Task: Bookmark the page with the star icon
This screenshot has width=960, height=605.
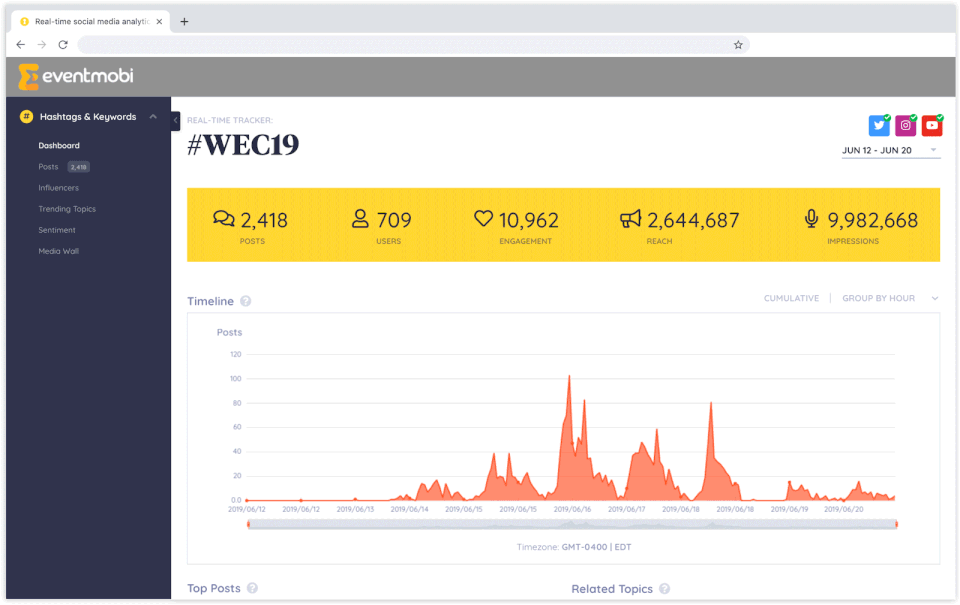Action: (x=738, y=45)
